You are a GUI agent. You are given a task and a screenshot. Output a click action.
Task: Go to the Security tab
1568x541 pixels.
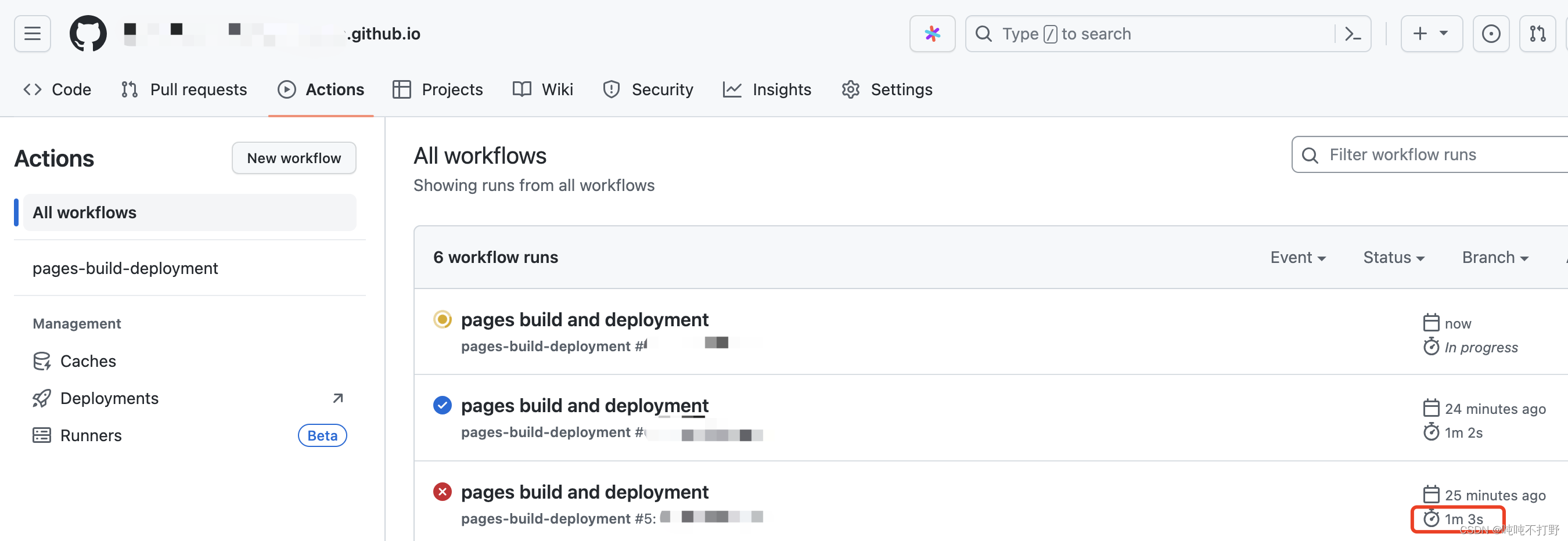[648, 89]
